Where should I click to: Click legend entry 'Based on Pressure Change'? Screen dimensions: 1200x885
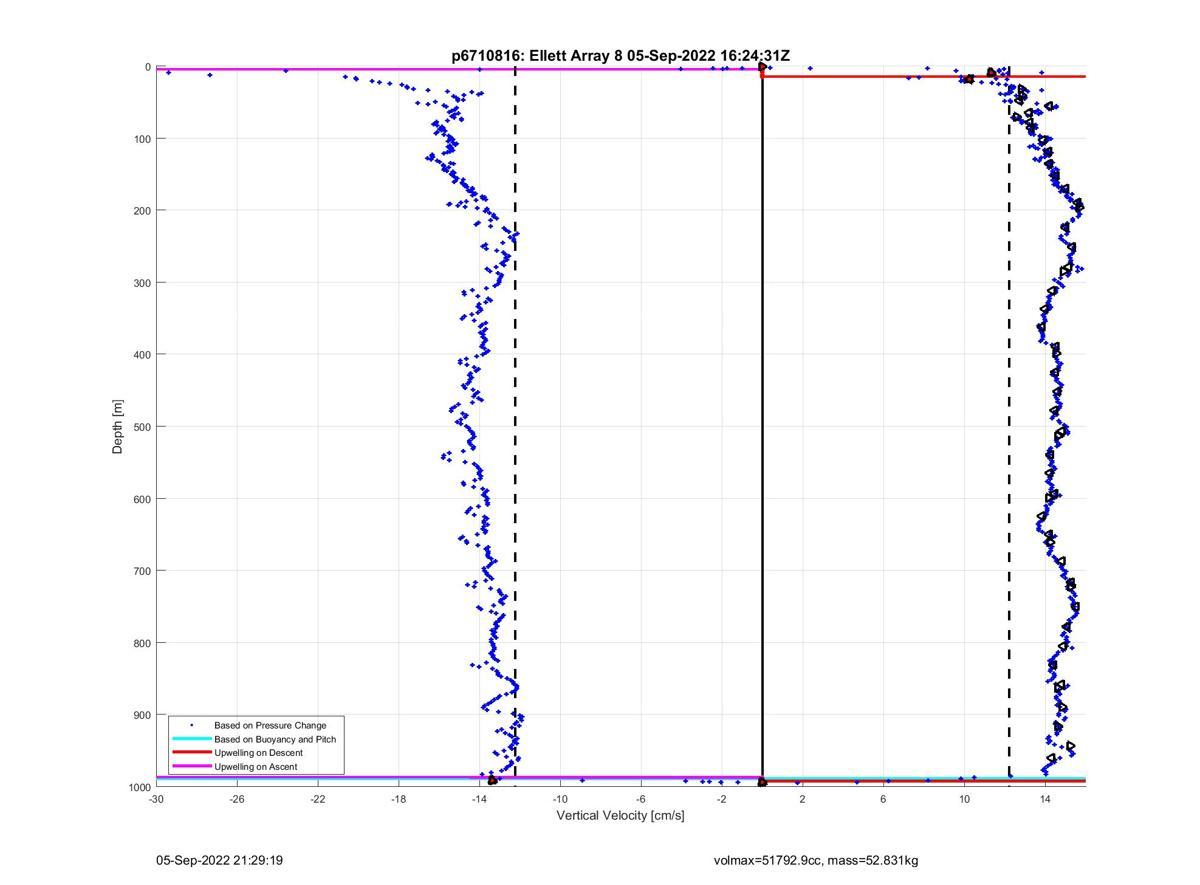(x=270, y=725)
